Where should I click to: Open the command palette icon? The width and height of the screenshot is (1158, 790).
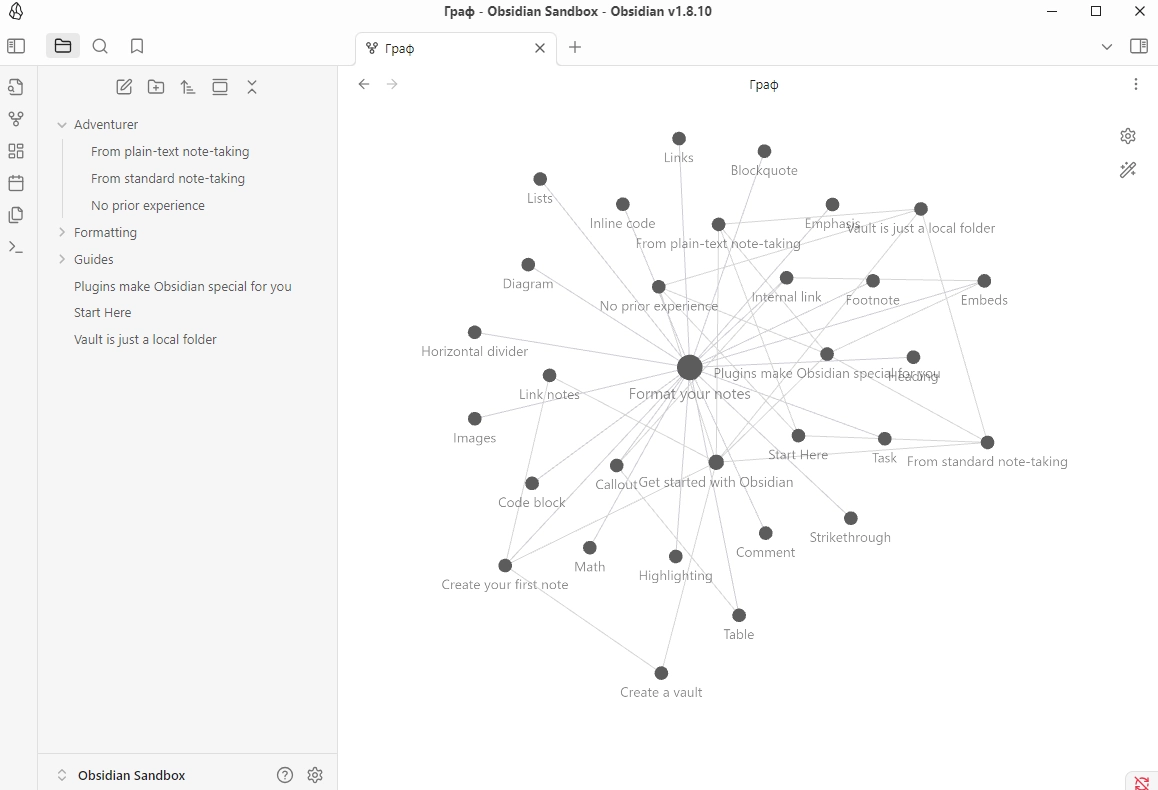coord(15,247)
